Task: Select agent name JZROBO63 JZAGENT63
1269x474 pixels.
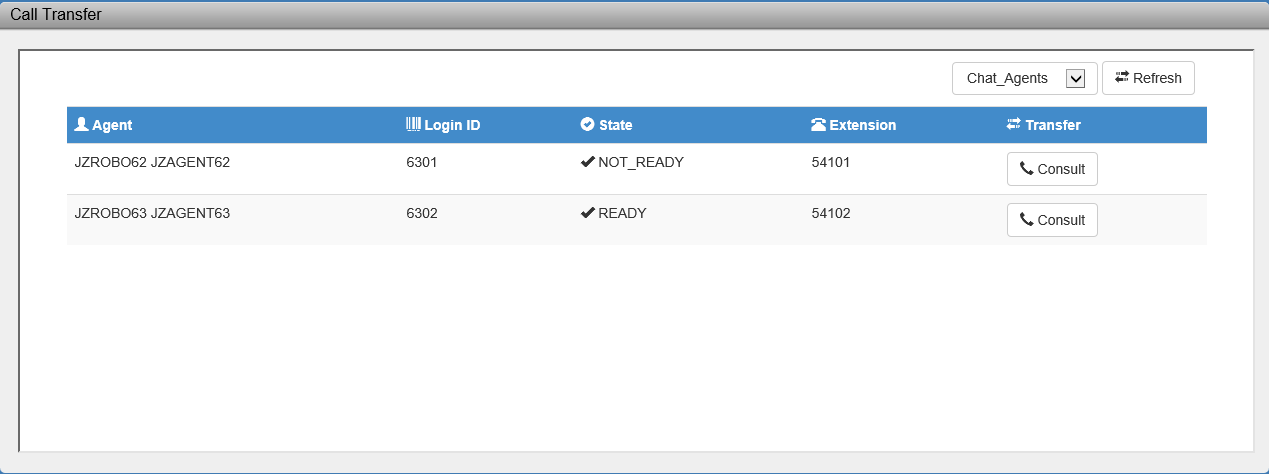Action: 152,213
